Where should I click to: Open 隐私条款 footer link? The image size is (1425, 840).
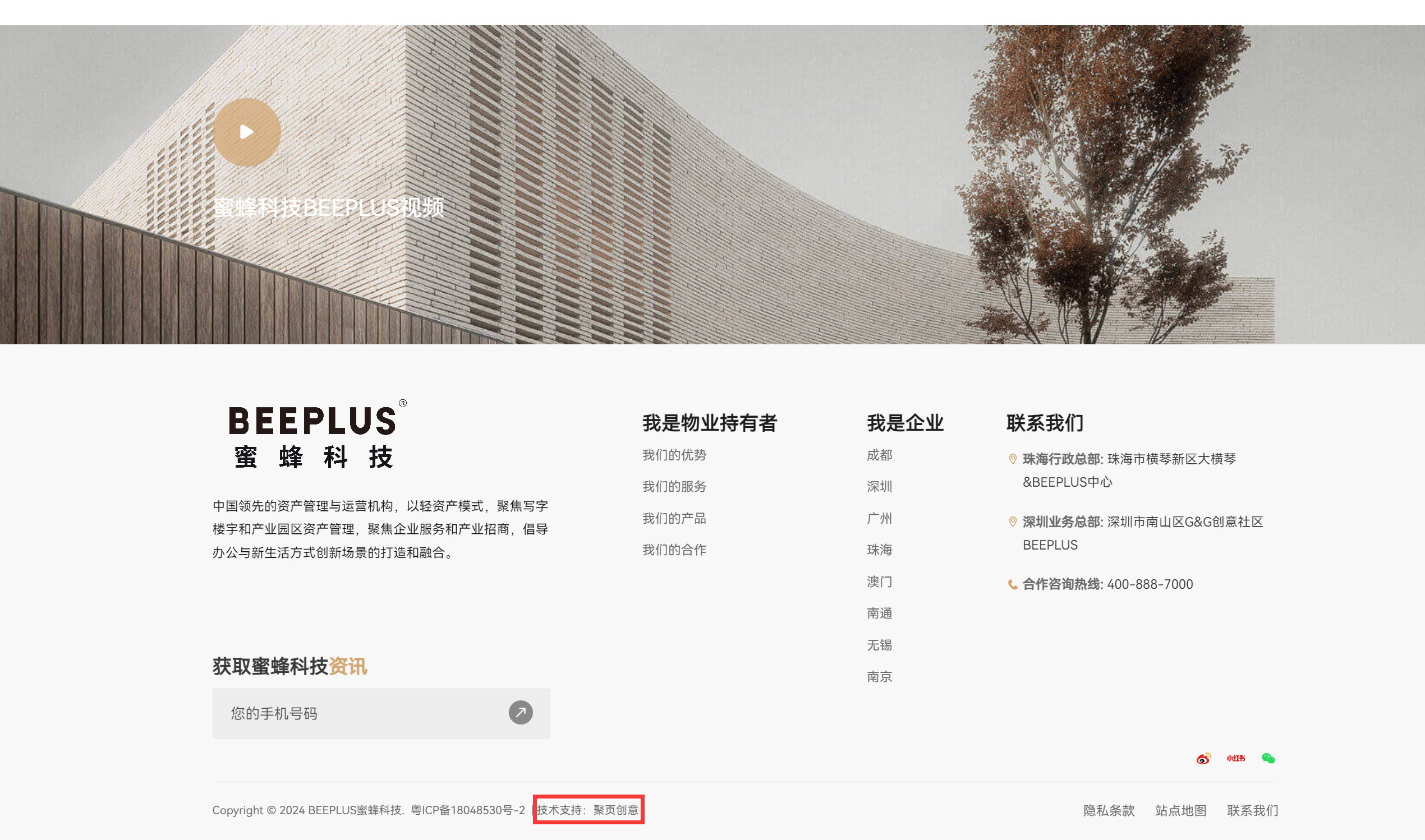tap(1109, 811)
